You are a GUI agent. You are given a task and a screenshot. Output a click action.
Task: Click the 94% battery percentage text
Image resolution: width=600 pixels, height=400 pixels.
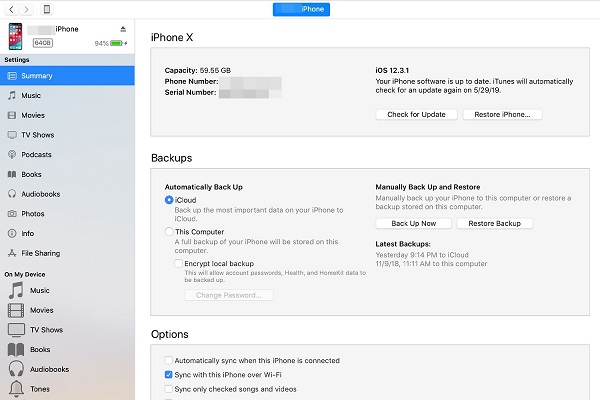(101, 43)
